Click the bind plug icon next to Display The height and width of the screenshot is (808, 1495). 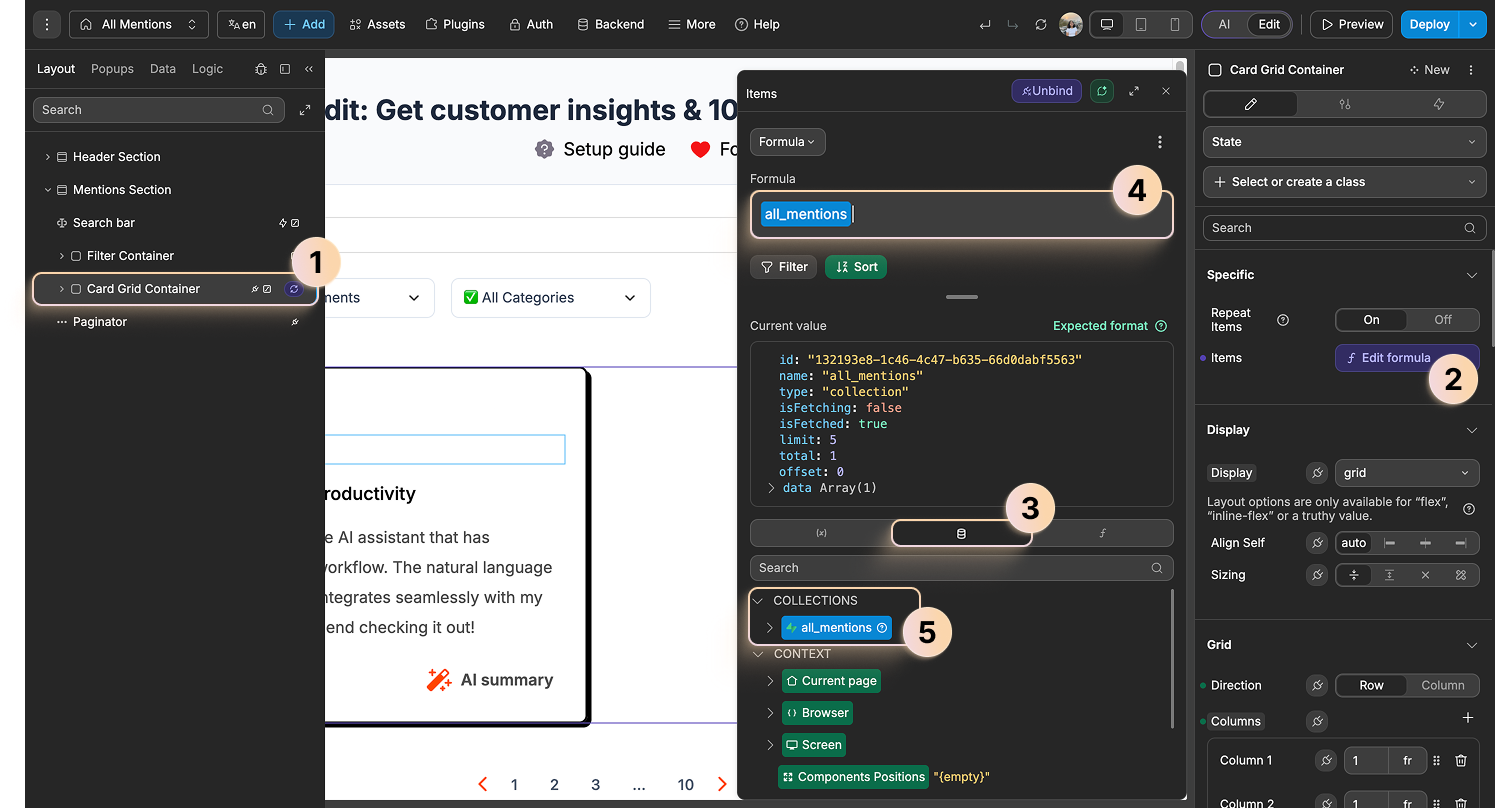[x=1317, y=473]
